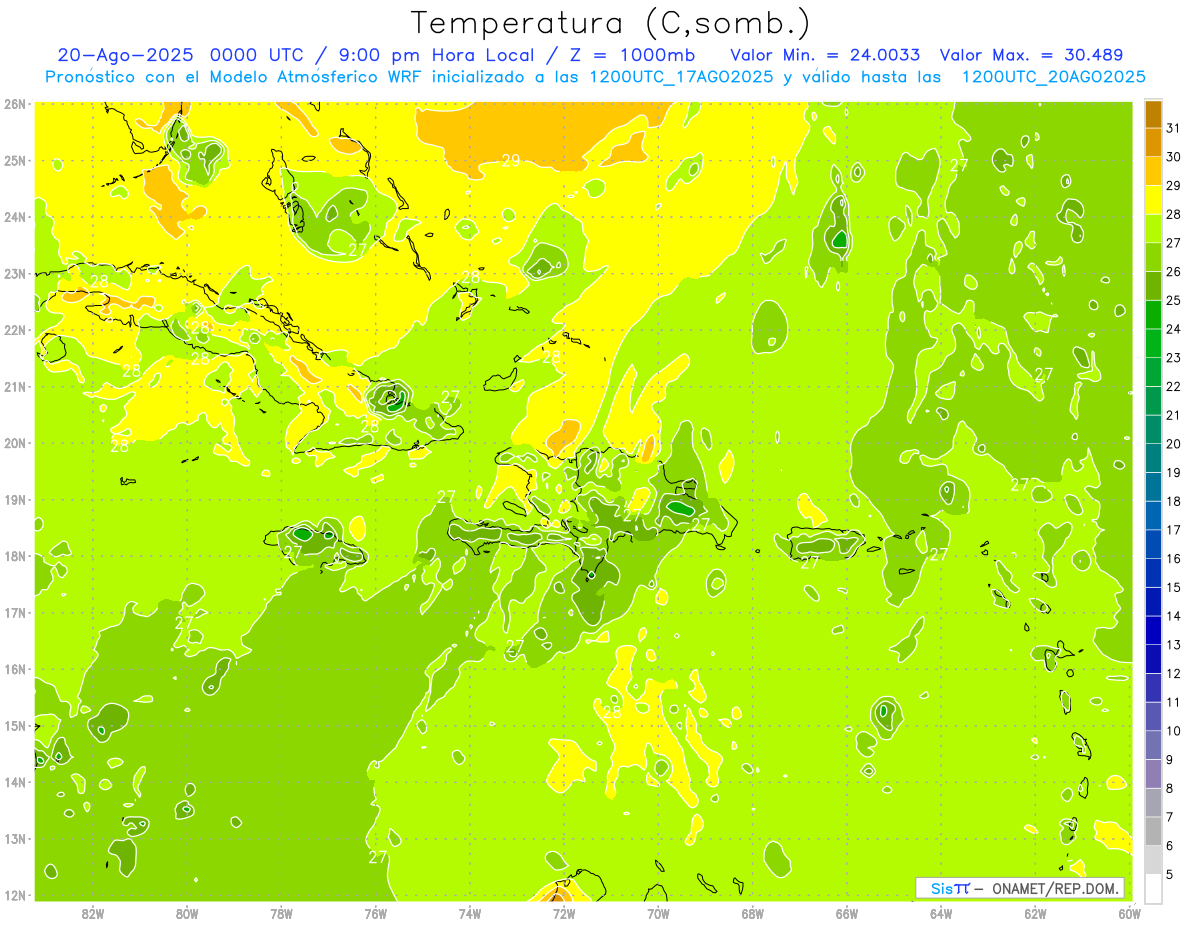This screenshot has height=927, width=1200.
Task: Click the colorbar segment between 12 and 13
Action: pyautogui.click(x=1153, y=659)
